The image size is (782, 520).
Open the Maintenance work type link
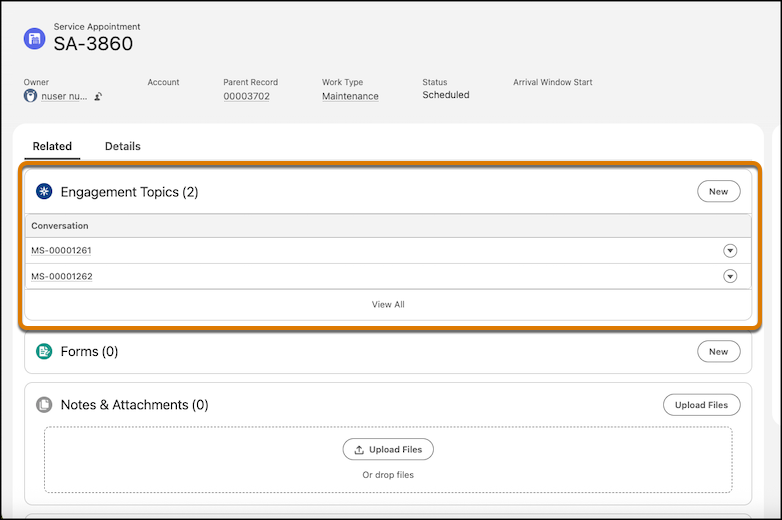[350, 96]
